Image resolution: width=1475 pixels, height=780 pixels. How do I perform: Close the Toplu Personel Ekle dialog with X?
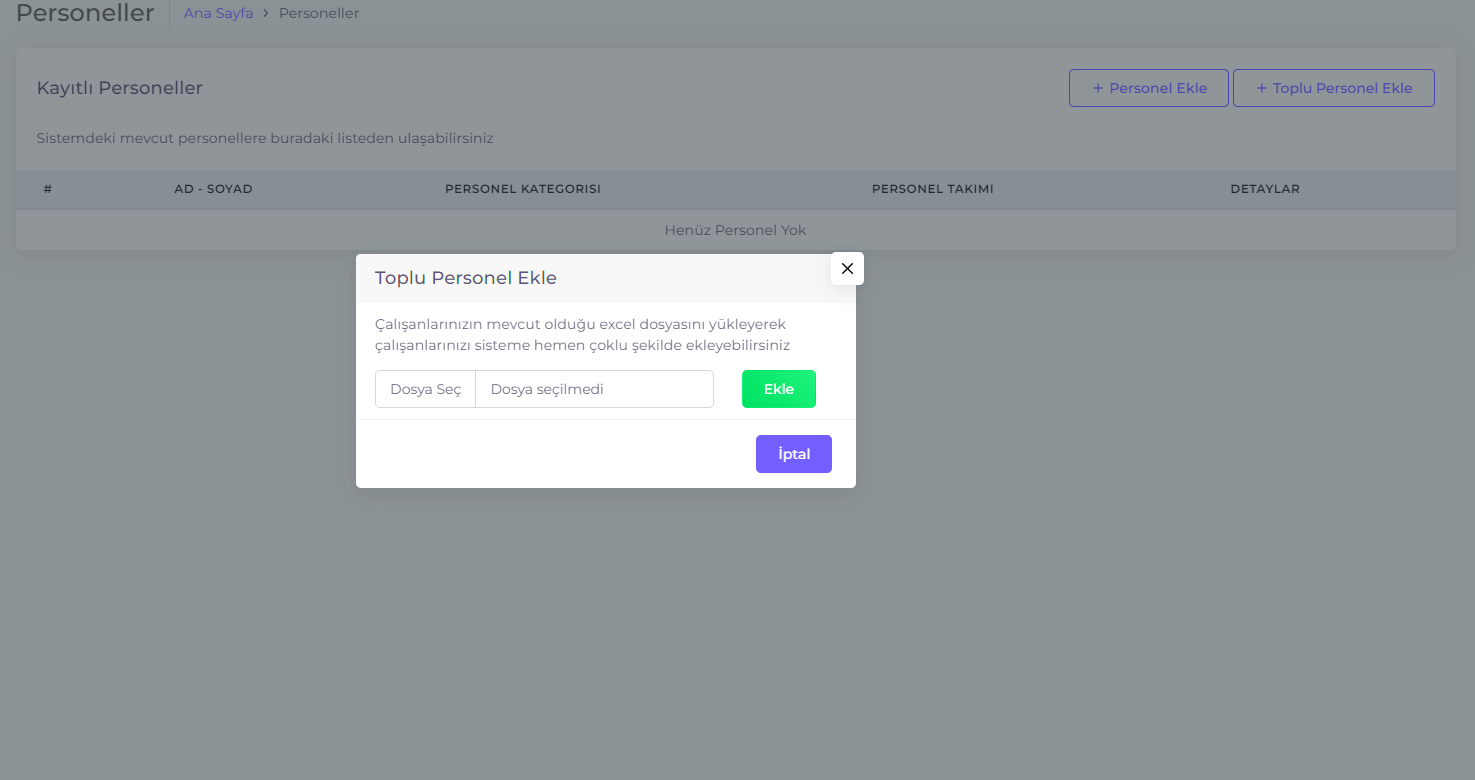[847, 268]
